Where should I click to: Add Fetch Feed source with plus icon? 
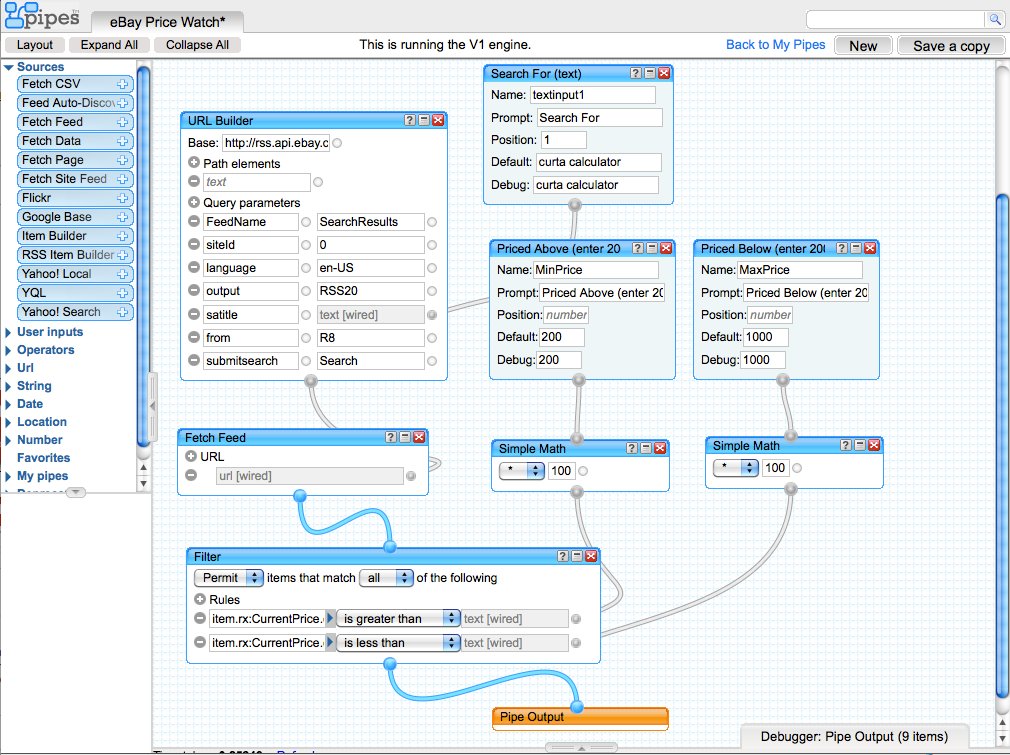[x=122, y=122]
